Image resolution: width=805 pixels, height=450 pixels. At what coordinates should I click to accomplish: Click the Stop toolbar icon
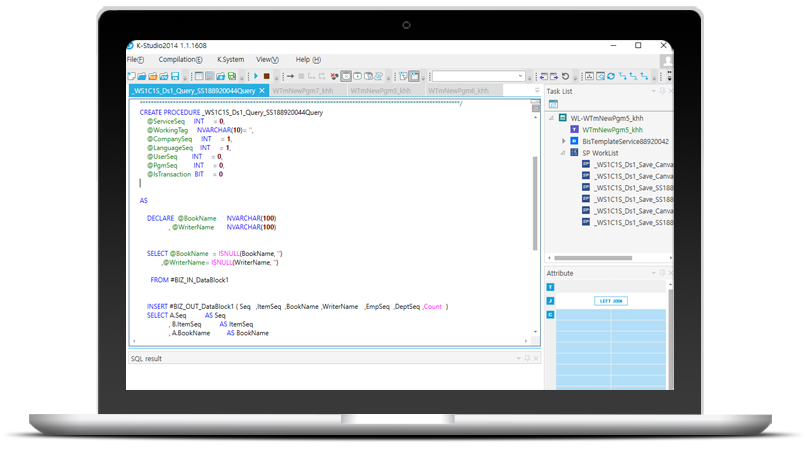pyautogui.click(x=267, y=76)
